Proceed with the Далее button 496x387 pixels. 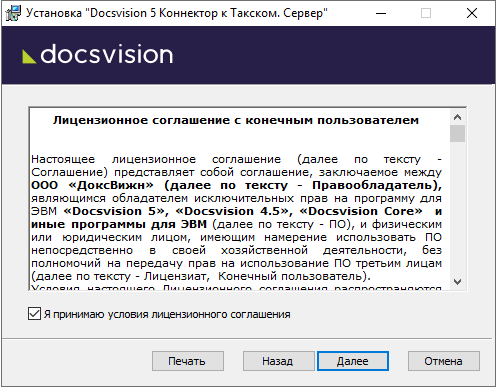point(353,361)
